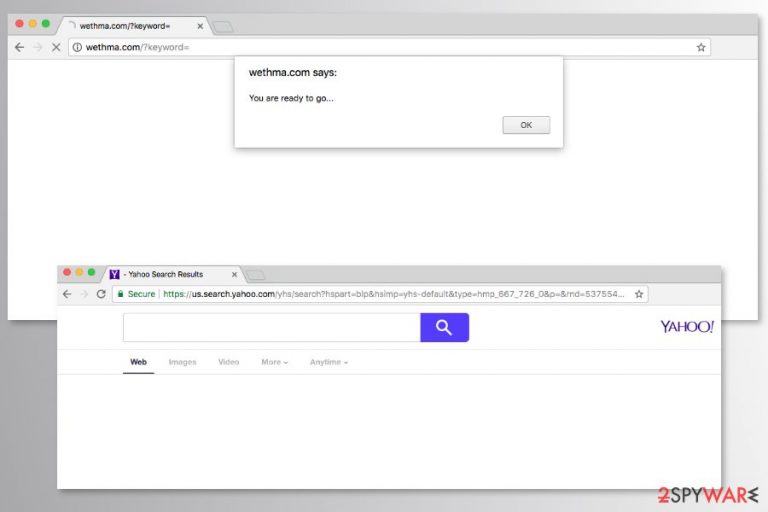Select the Web results tab
The height and width of the screenshot is (512, 768).
[138, 362]
